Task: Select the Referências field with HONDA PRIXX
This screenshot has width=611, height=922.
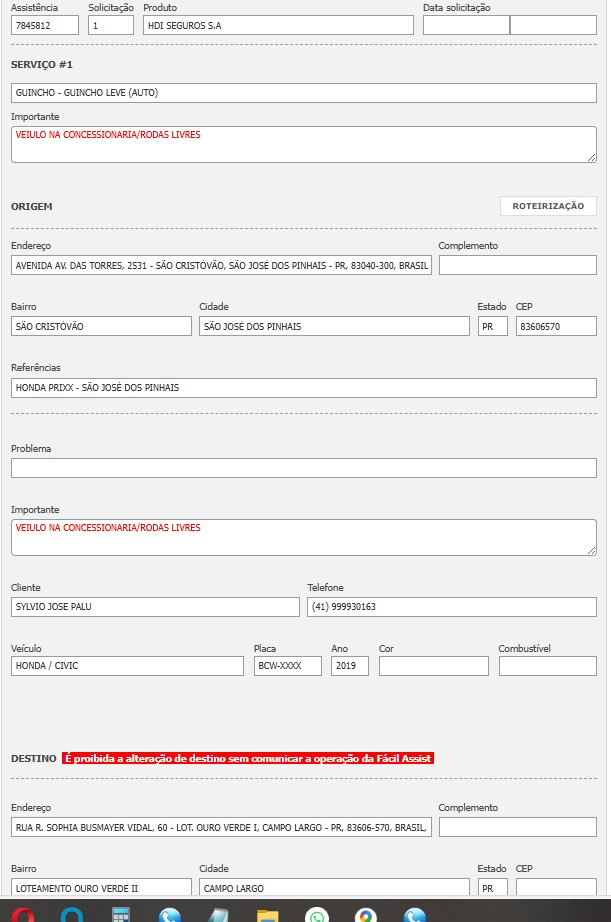Action: tap(304, 387)
